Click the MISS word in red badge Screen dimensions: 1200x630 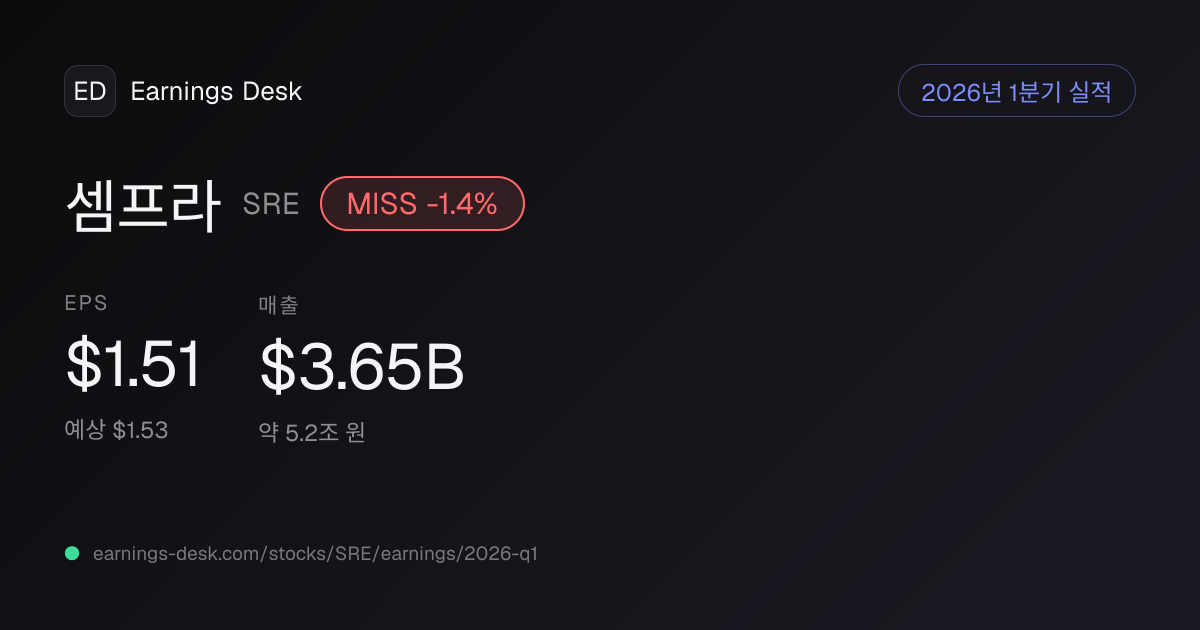[x=381, y=204]
